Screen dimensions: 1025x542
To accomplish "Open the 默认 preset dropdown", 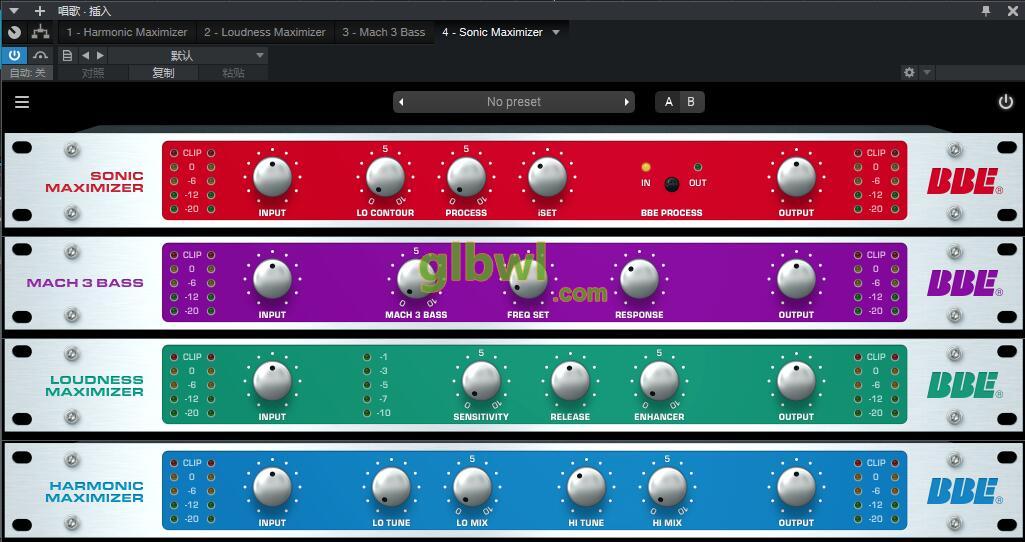I will 188,56.
